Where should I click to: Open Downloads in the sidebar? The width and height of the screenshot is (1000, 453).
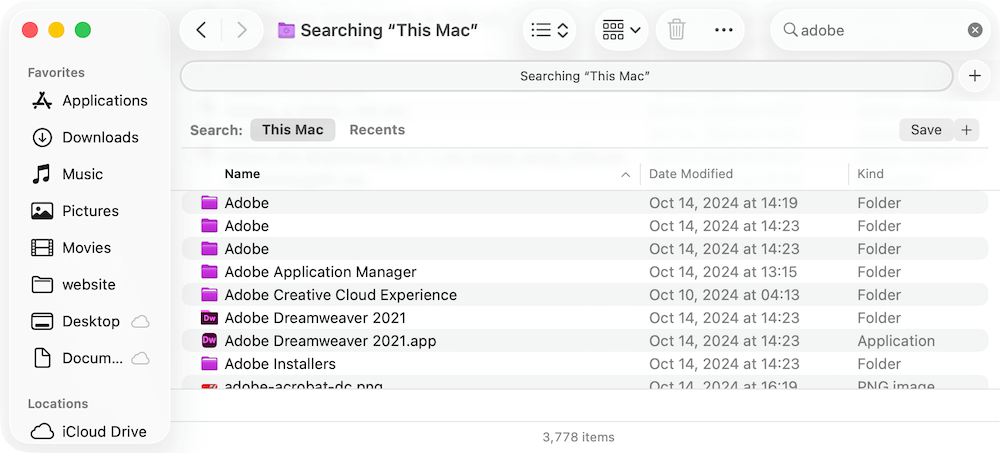[85, 137]
